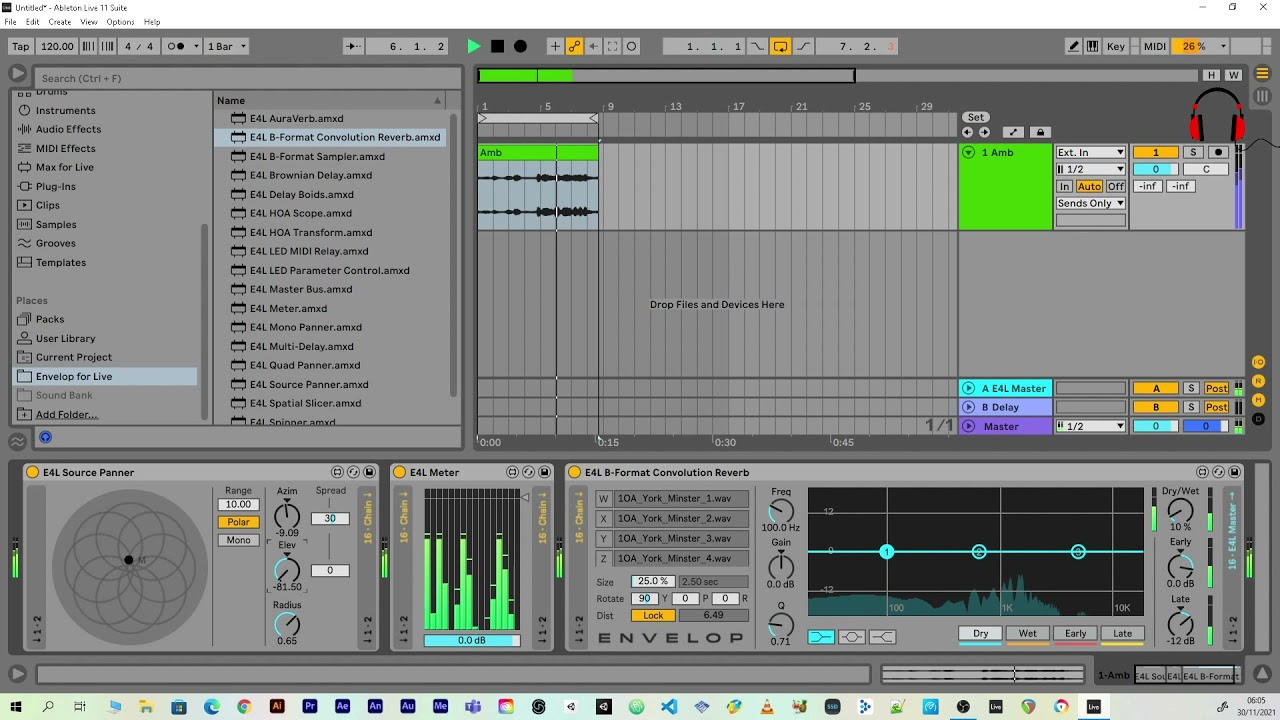Start playback with the Play button

point(474,46)
